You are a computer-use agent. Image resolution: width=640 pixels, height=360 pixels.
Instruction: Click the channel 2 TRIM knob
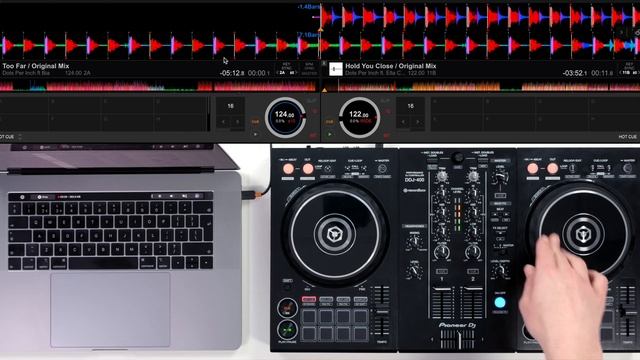[x=473, y=176]
